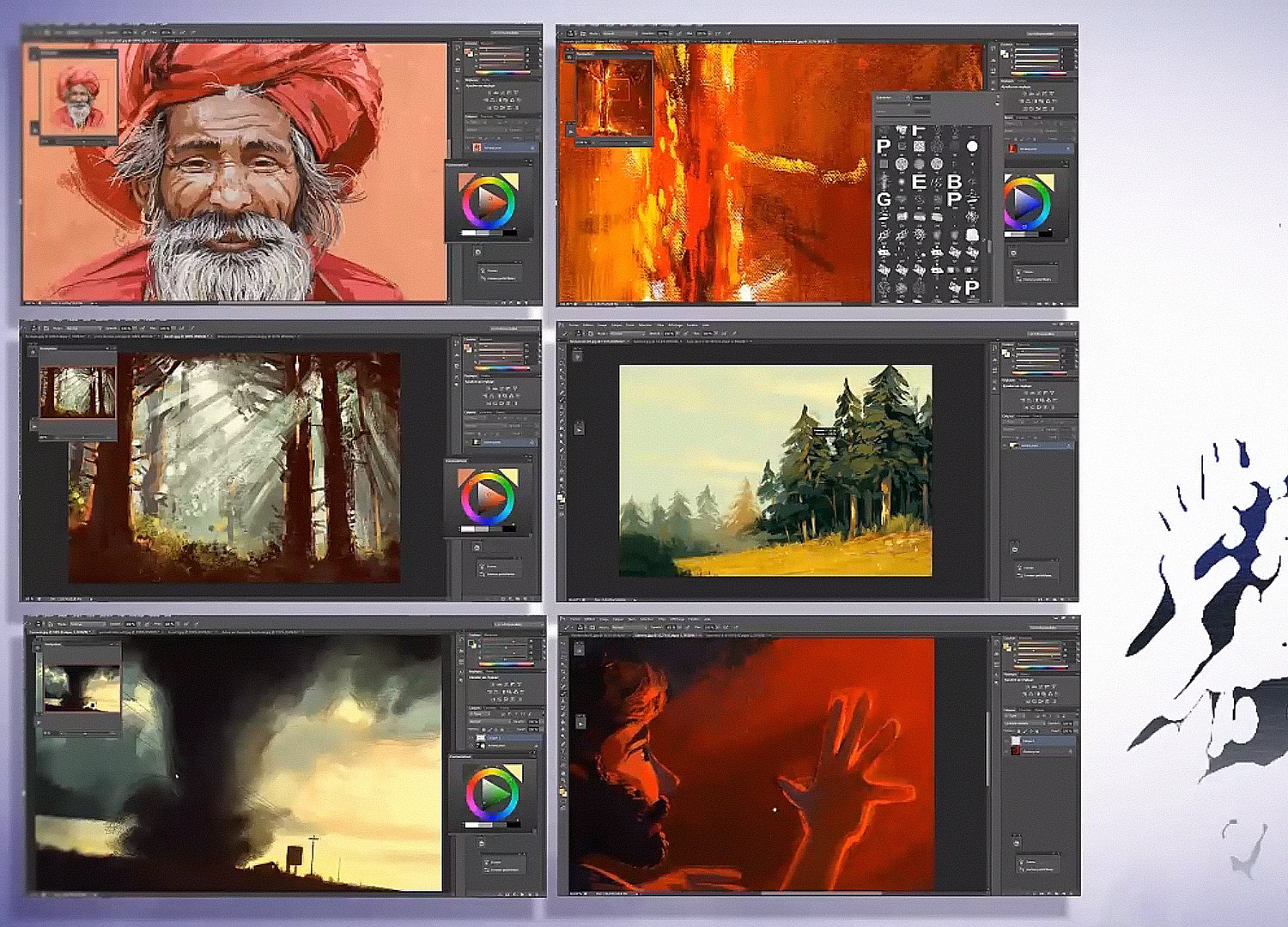Click small circular icon below portrait window color wheel
The width and height of the screenshot is (1288, 927).
(x=478, y=252)
